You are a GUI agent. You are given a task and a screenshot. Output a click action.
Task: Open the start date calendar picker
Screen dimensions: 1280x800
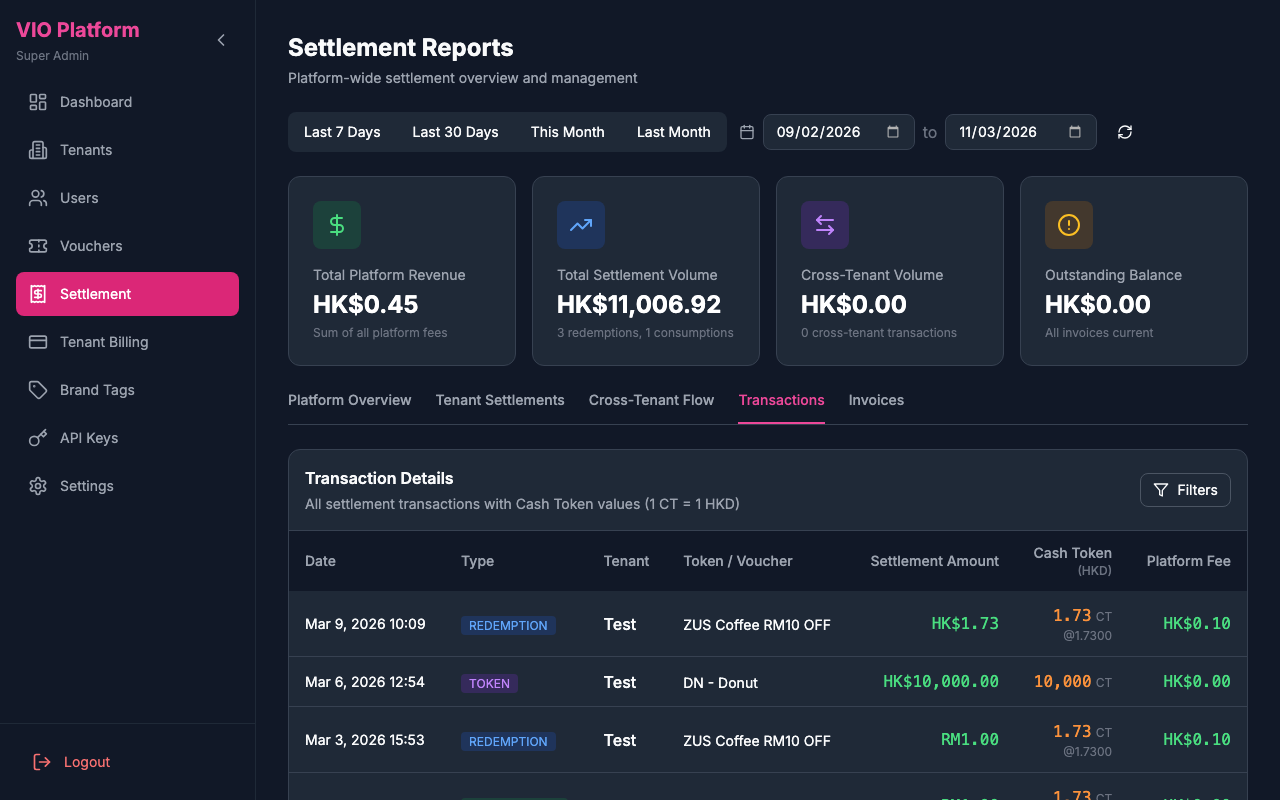pos(893,132)
